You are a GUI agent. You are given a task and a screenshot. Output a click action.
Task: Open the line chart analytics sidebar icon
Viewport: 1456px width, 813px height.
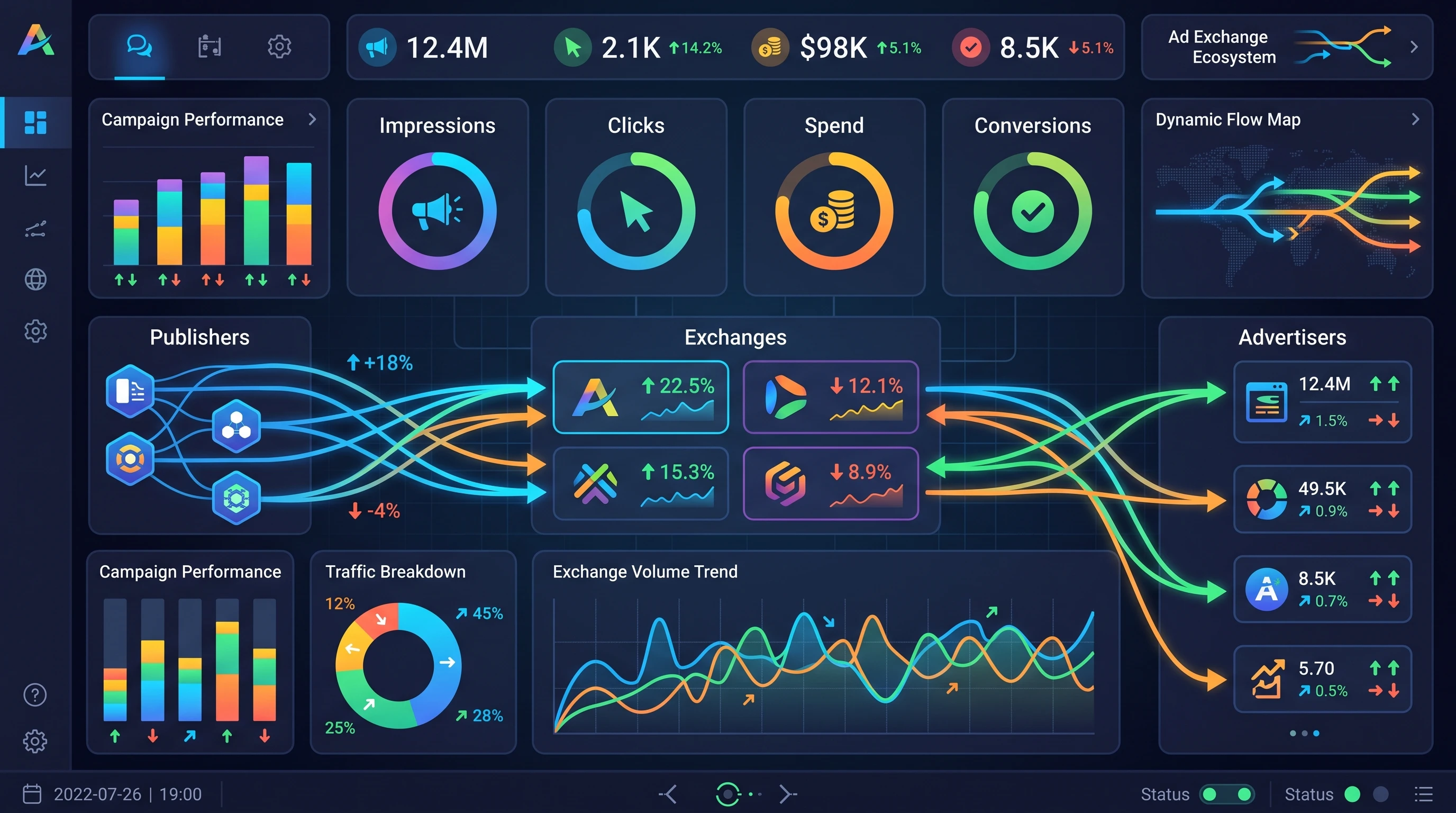point(35,176)
